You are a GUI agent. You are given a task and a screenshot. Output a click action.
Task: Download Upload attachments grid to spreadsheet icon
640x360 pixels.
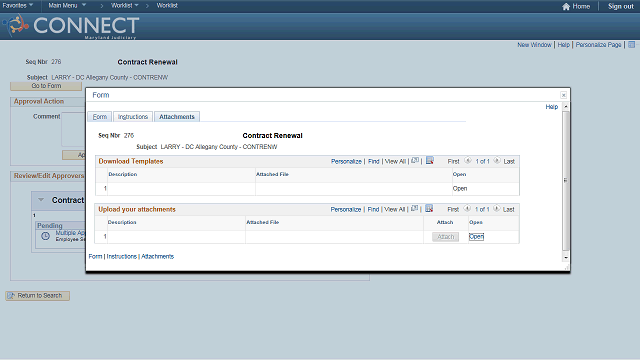click(x=429, y=209)
